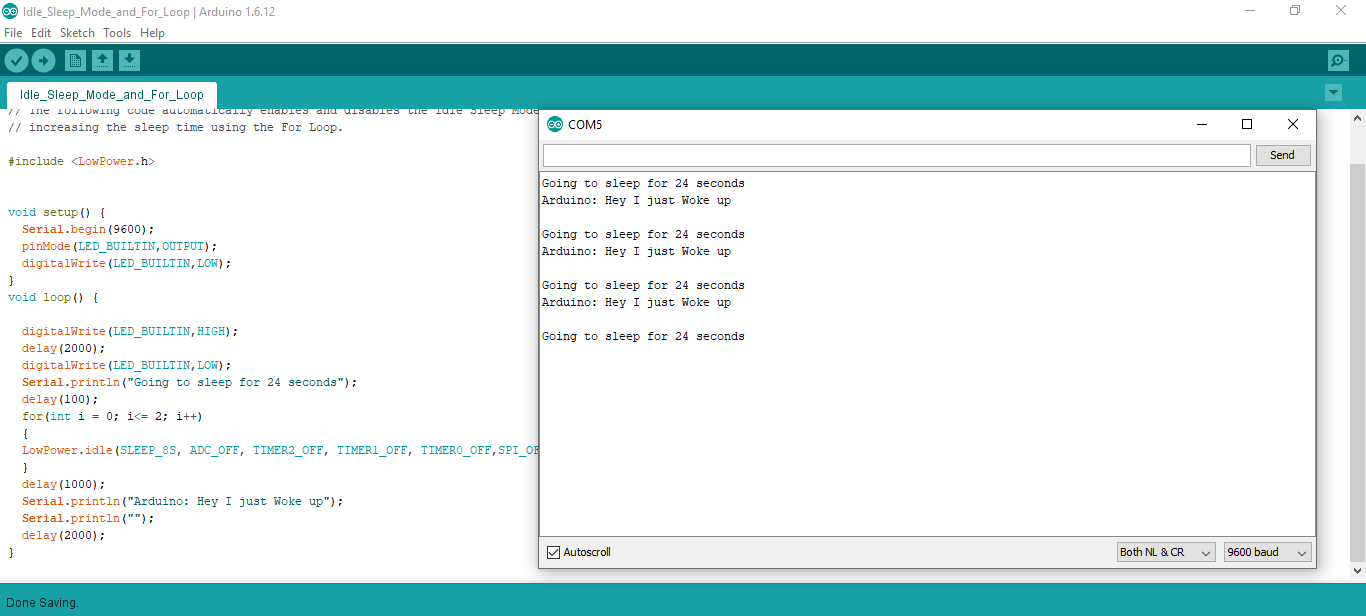
Task: Click the 'COM5' window title text
Action: click(x=585, y=125)
